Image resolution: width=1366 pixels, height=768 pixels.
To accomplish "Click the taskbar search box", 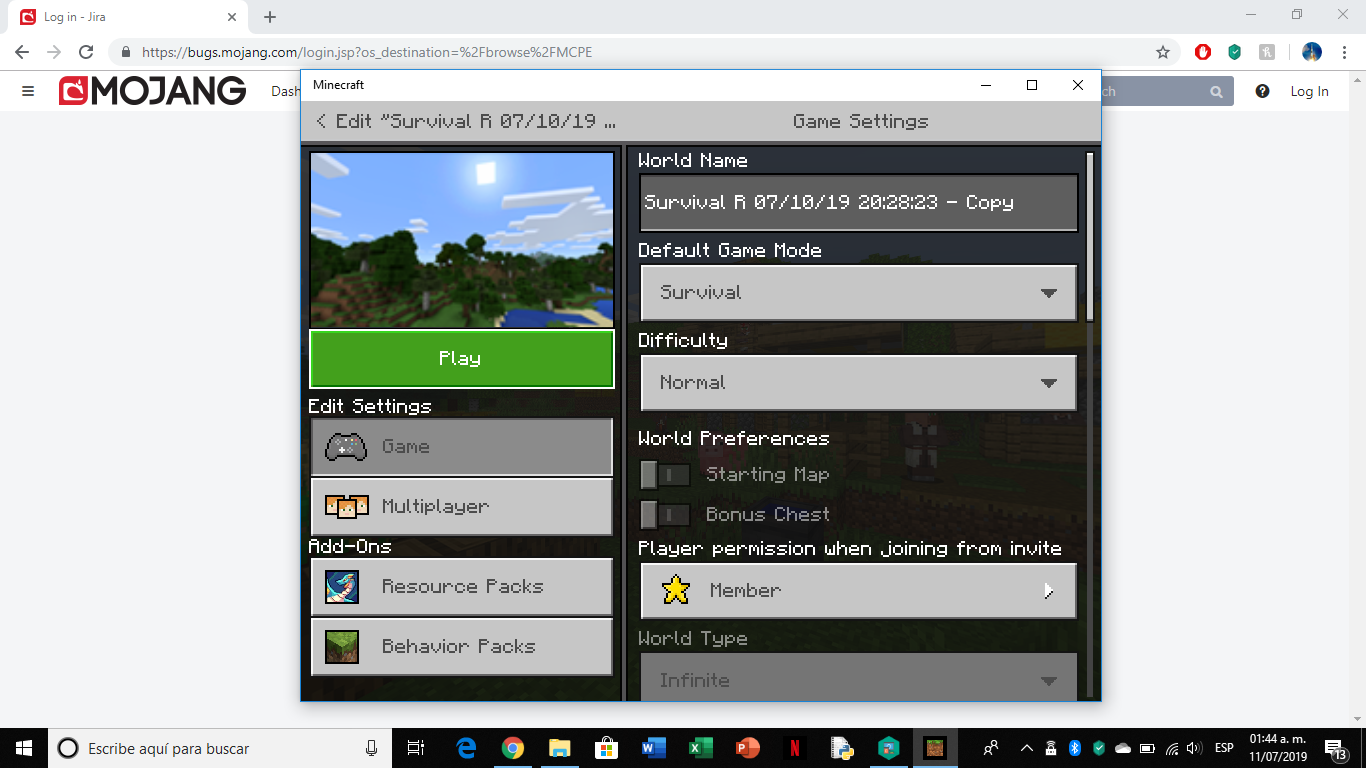I will pyautogui.click(x=222, y=748).
